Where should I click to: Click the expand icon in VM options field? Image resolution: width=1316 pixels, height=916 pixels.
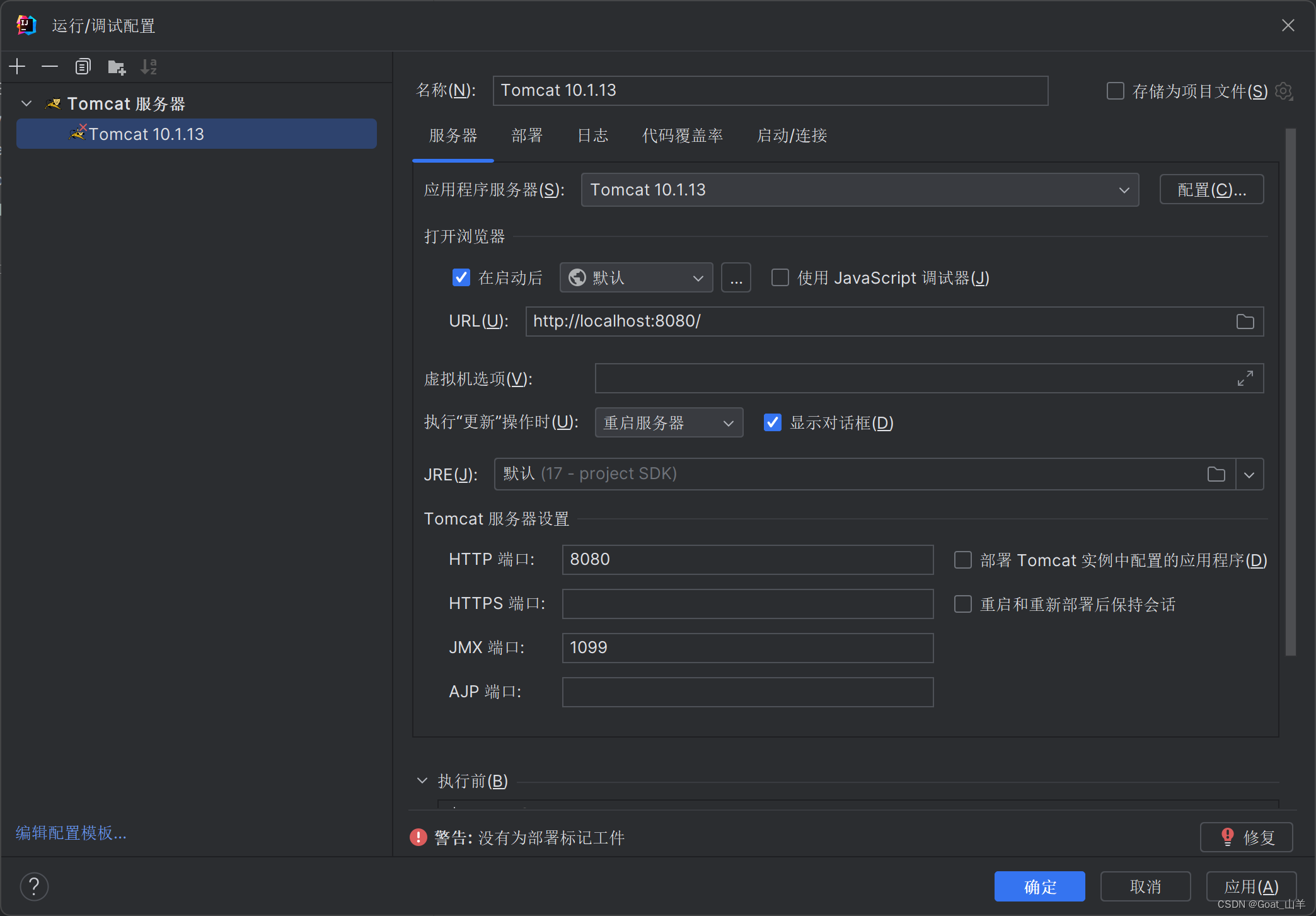pos(1245,378)
